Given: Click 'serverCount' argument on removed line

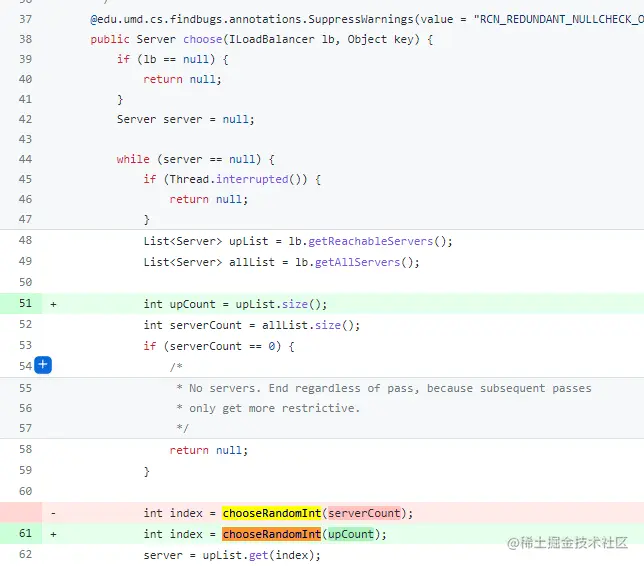Looking at the screenshot, I should tap(364, 513).
